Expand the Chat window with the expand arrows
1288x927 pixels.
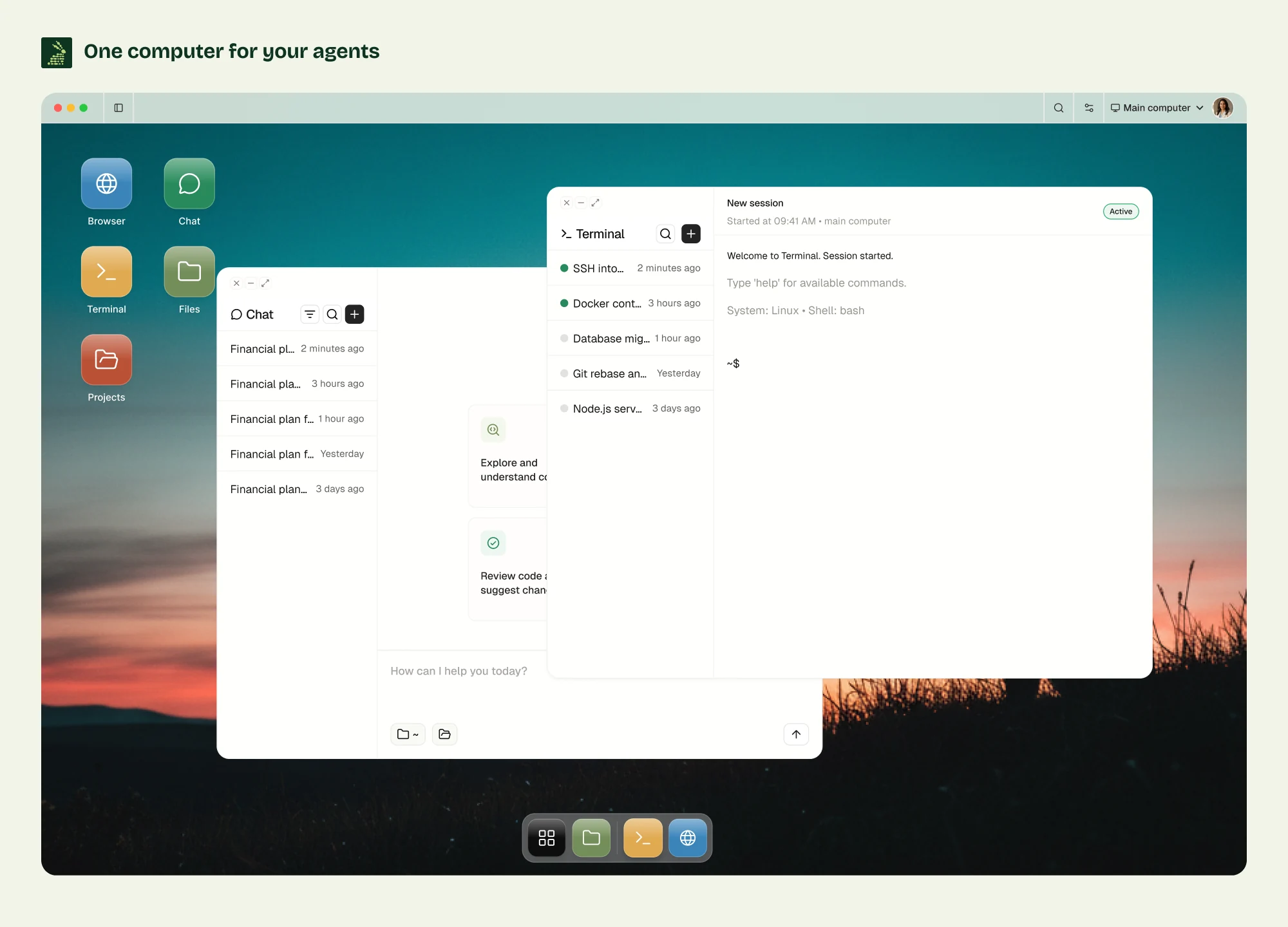(265, 283)
